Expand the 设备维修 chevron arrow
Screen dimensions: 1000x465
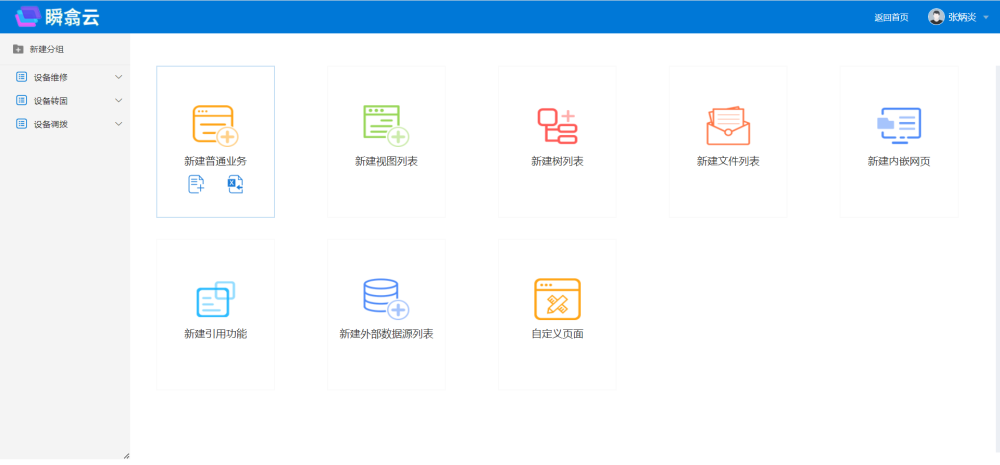pyautogui.click(x=119, y=77)
